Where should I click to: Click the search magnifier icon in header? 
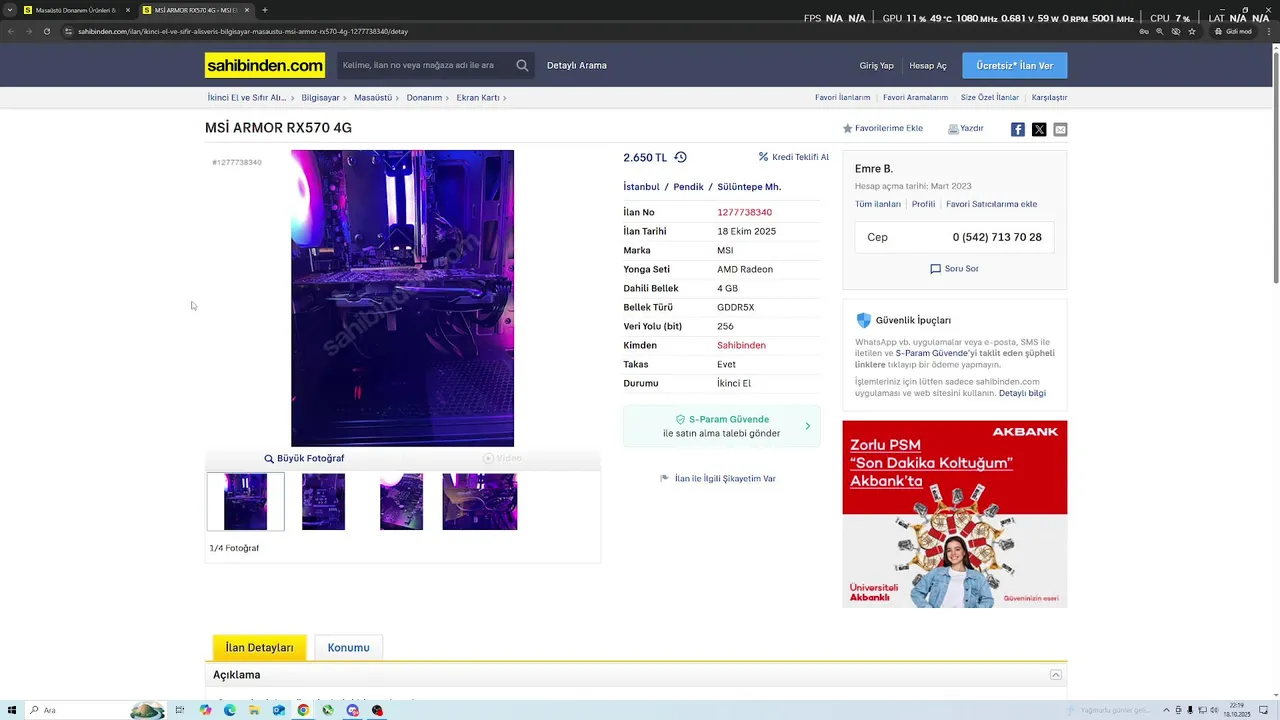click(x=522, y=65)
